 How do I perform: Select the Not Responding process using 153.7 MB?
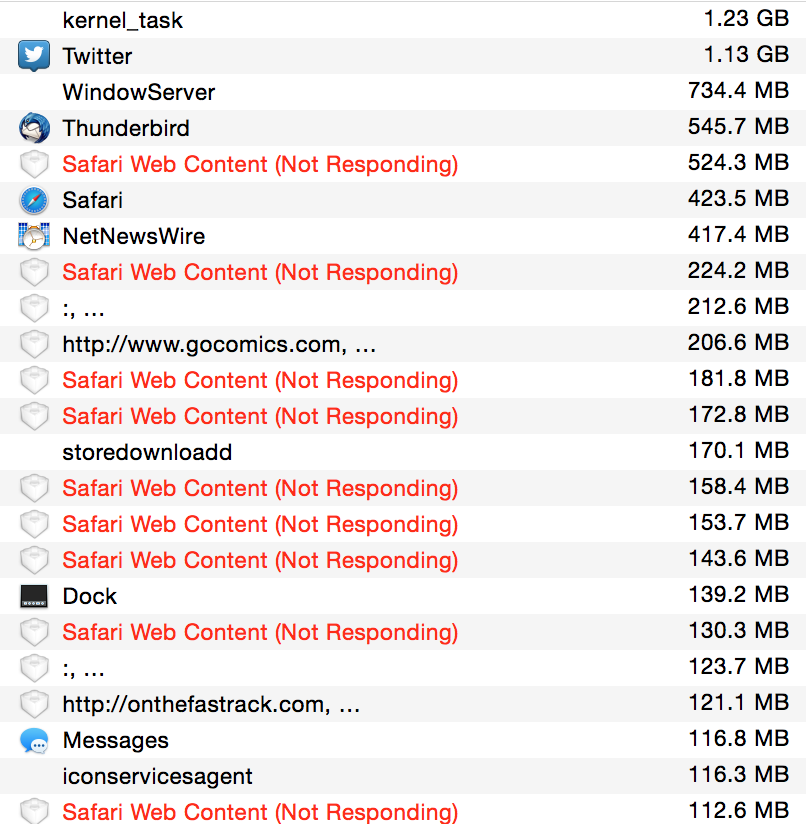coord(260,524)
